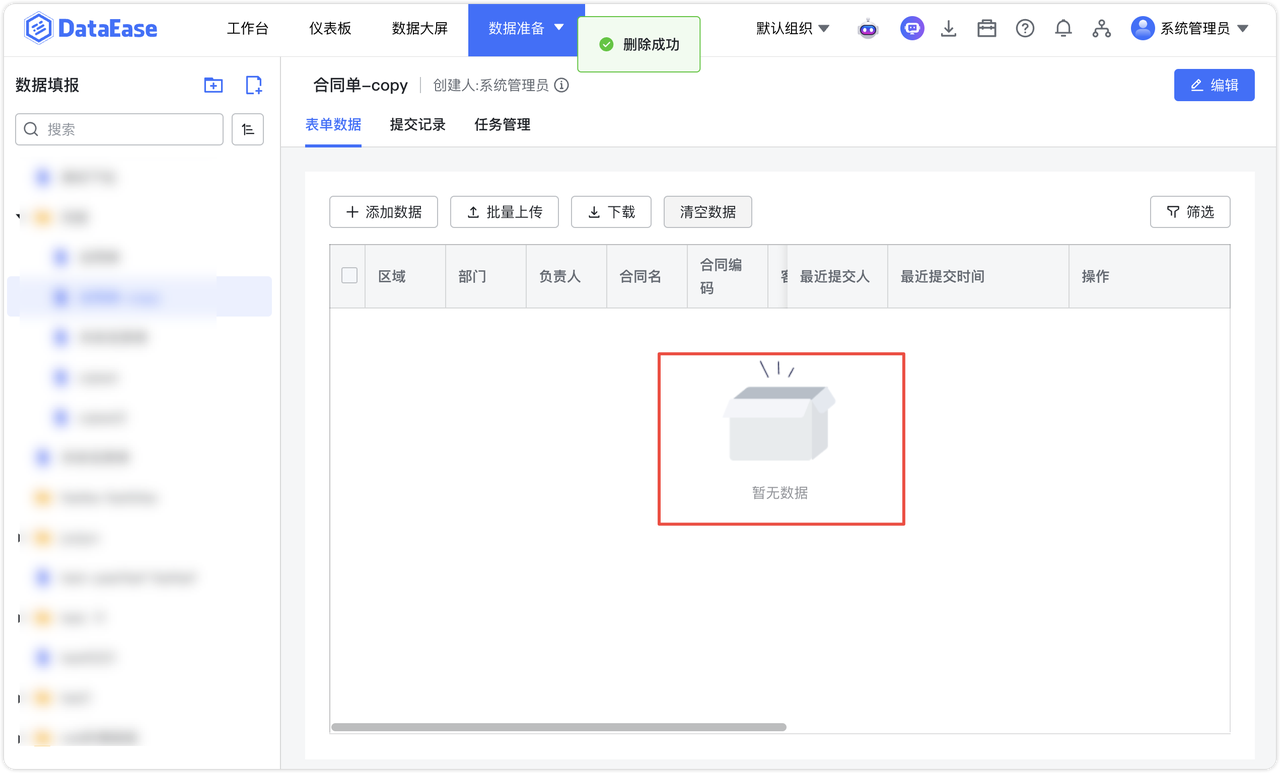Screen dimensions: 1280x773
Task: Open the toolbox icon in top bar
Action: (x=987, y=29)
